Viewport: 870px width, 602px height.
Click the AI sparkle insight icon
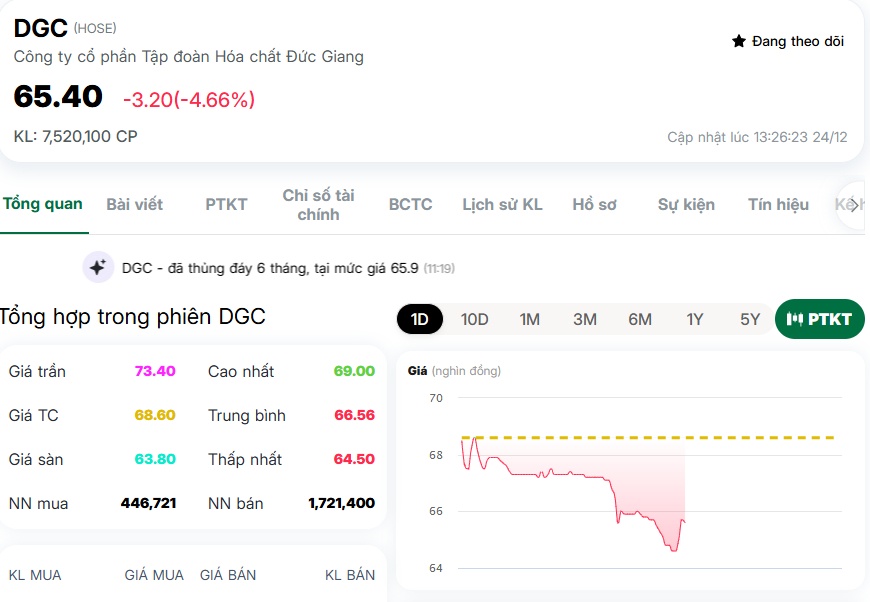[x=96, y=267]
